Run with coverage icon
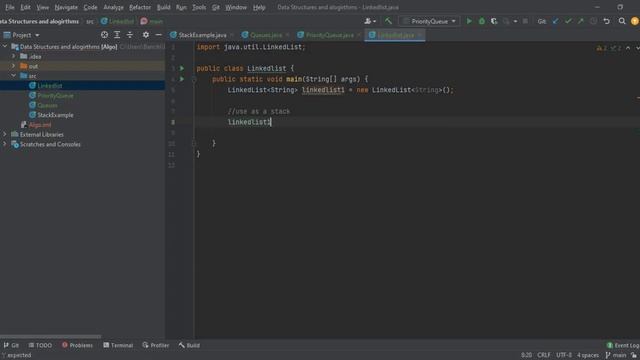The height and width of the screenshot is (360, 640). coord(494,21)
